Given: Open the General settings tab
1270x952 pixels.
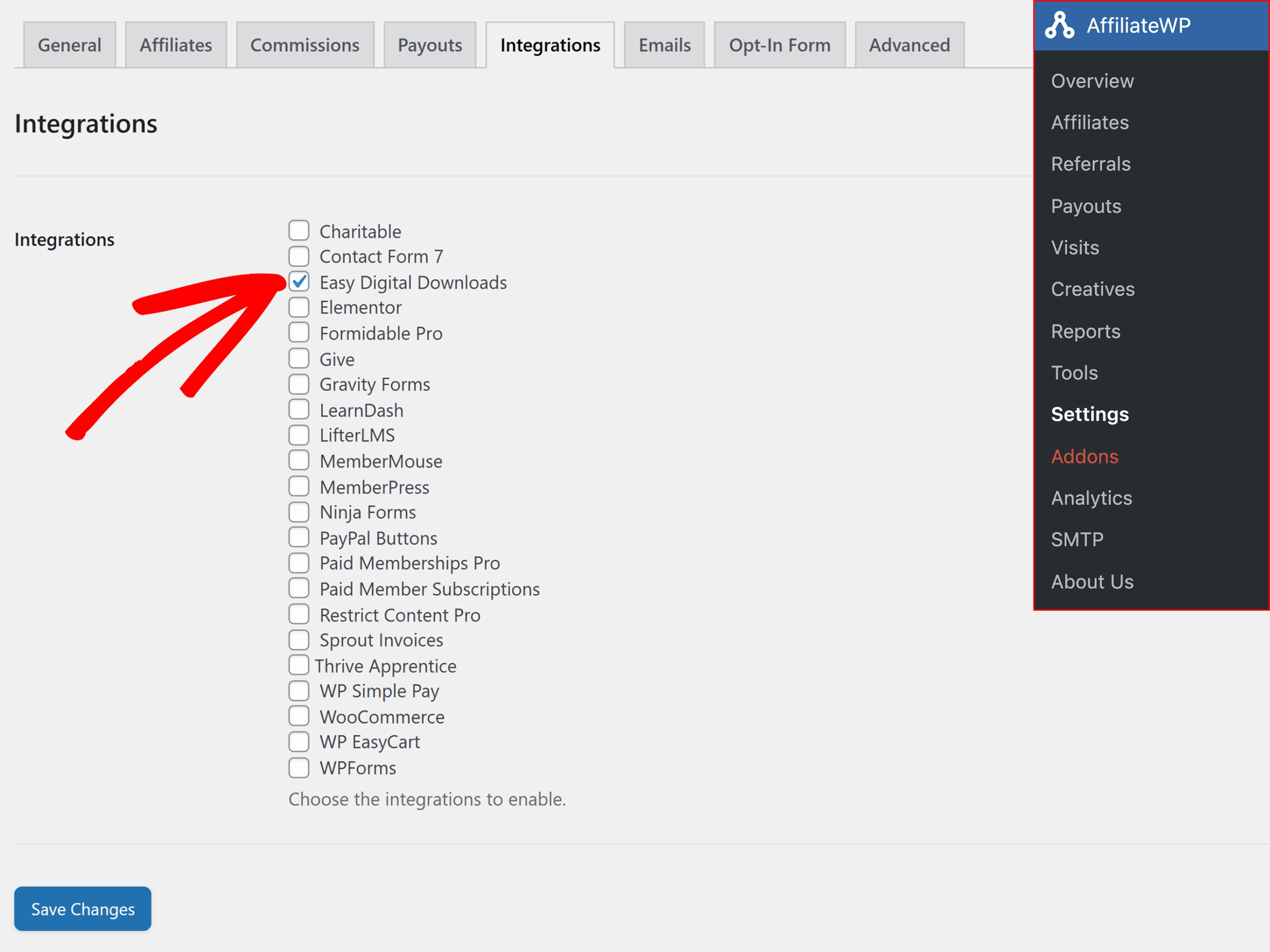Looking at the screenshot, I should coord(69,44).
